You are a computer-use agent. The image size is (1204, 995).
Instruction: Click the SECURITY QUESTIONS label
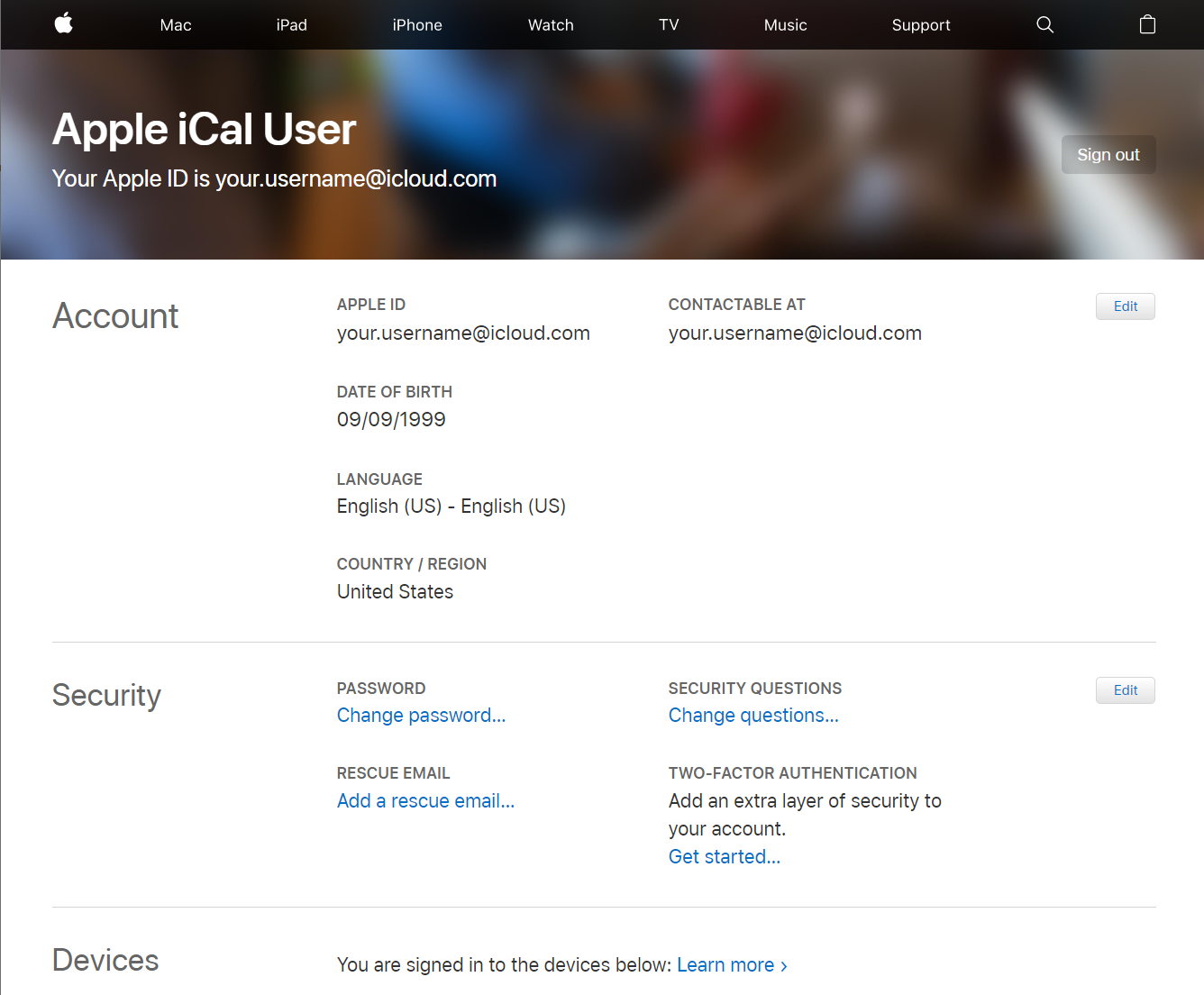[x=755, y=689]
